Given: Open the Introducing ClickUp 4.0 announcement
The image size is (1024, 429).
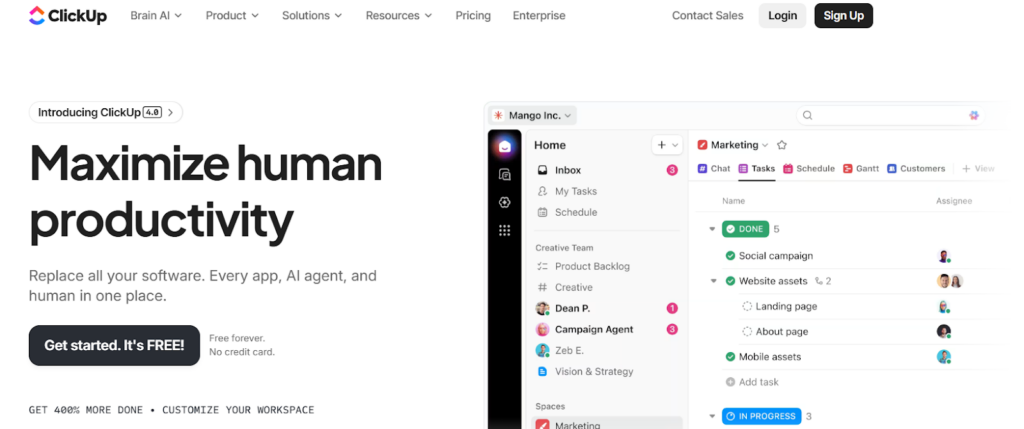Looking at the screenshot, I should [x=106, y=112].
